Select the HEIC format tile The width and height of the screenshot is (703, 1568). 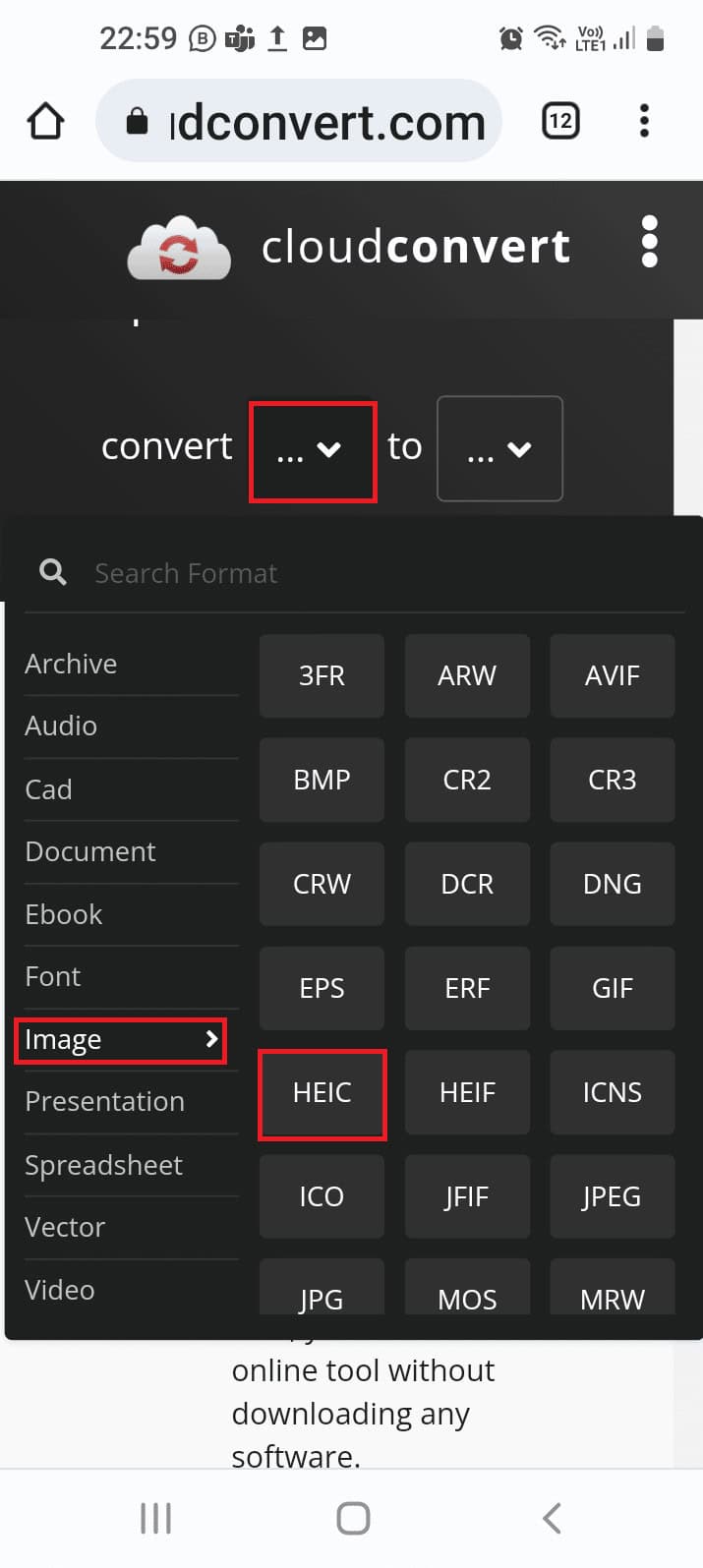[322, 1092]
